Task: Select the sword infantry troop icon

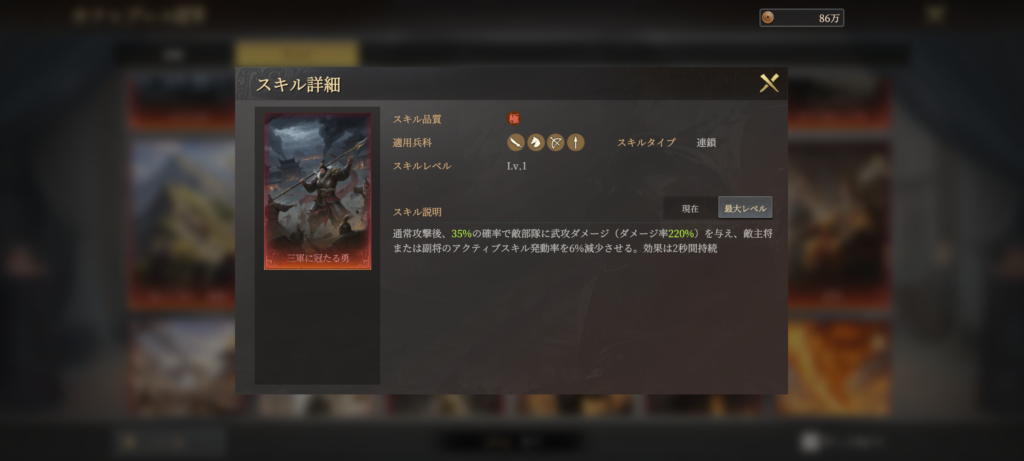Action: coord(516,142)
